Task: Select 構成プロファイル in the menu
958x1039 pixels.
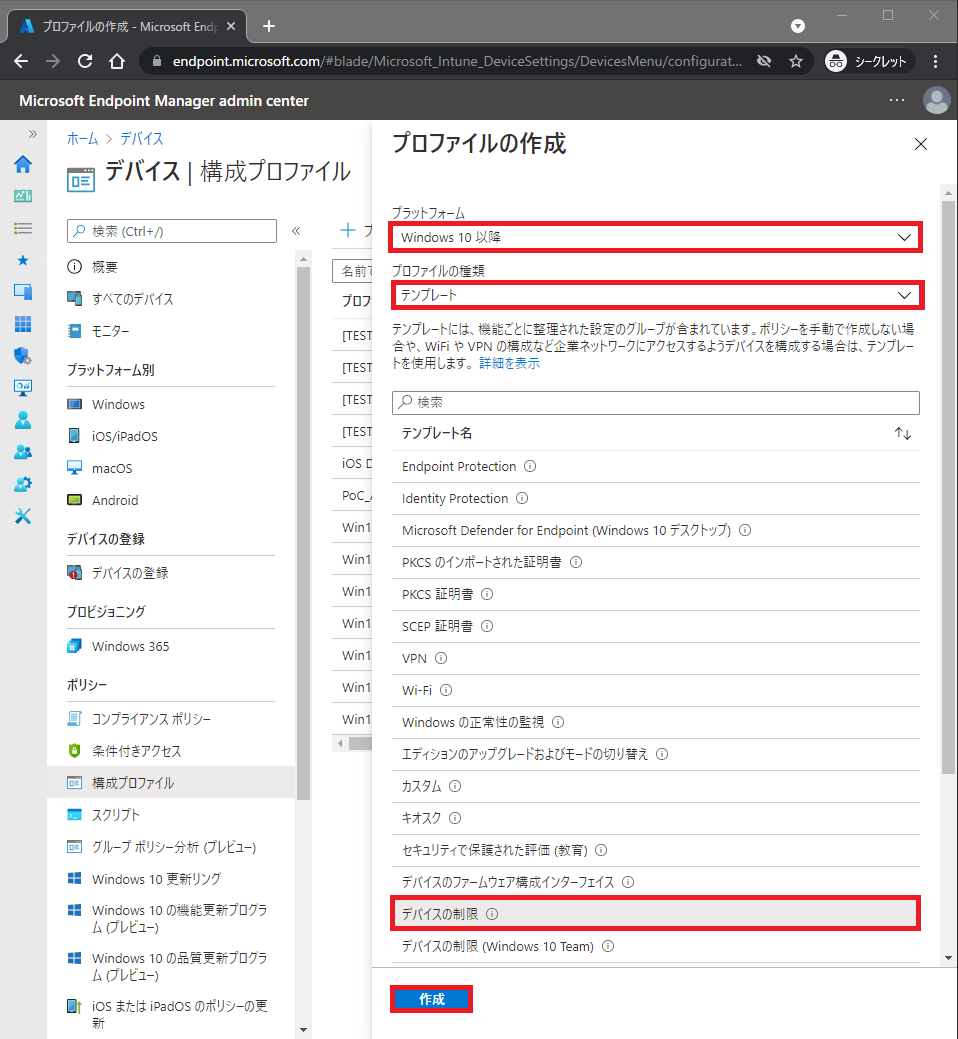Action: point(171,783)
